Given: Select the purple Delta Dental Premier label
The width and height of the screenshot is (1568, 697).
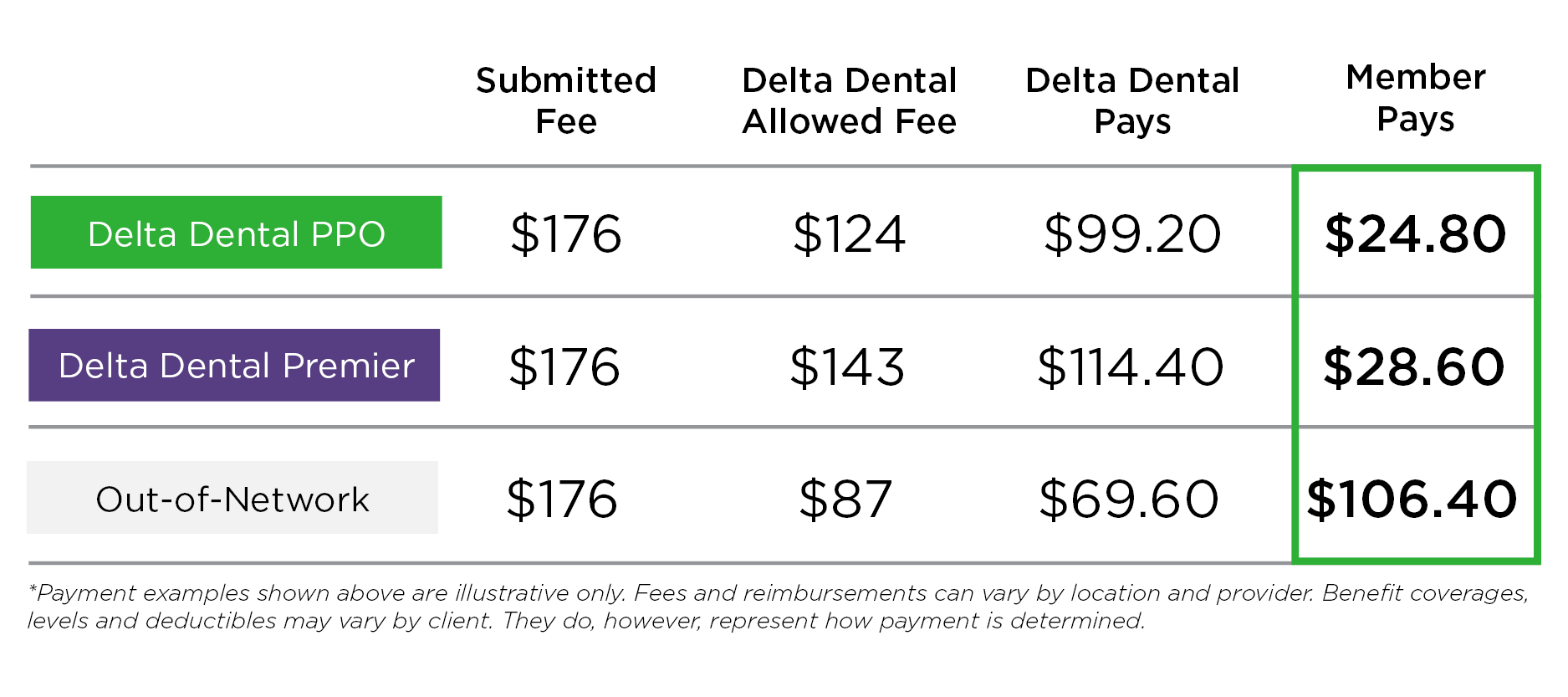Looking at the screenshot, I should coord(235,366).
